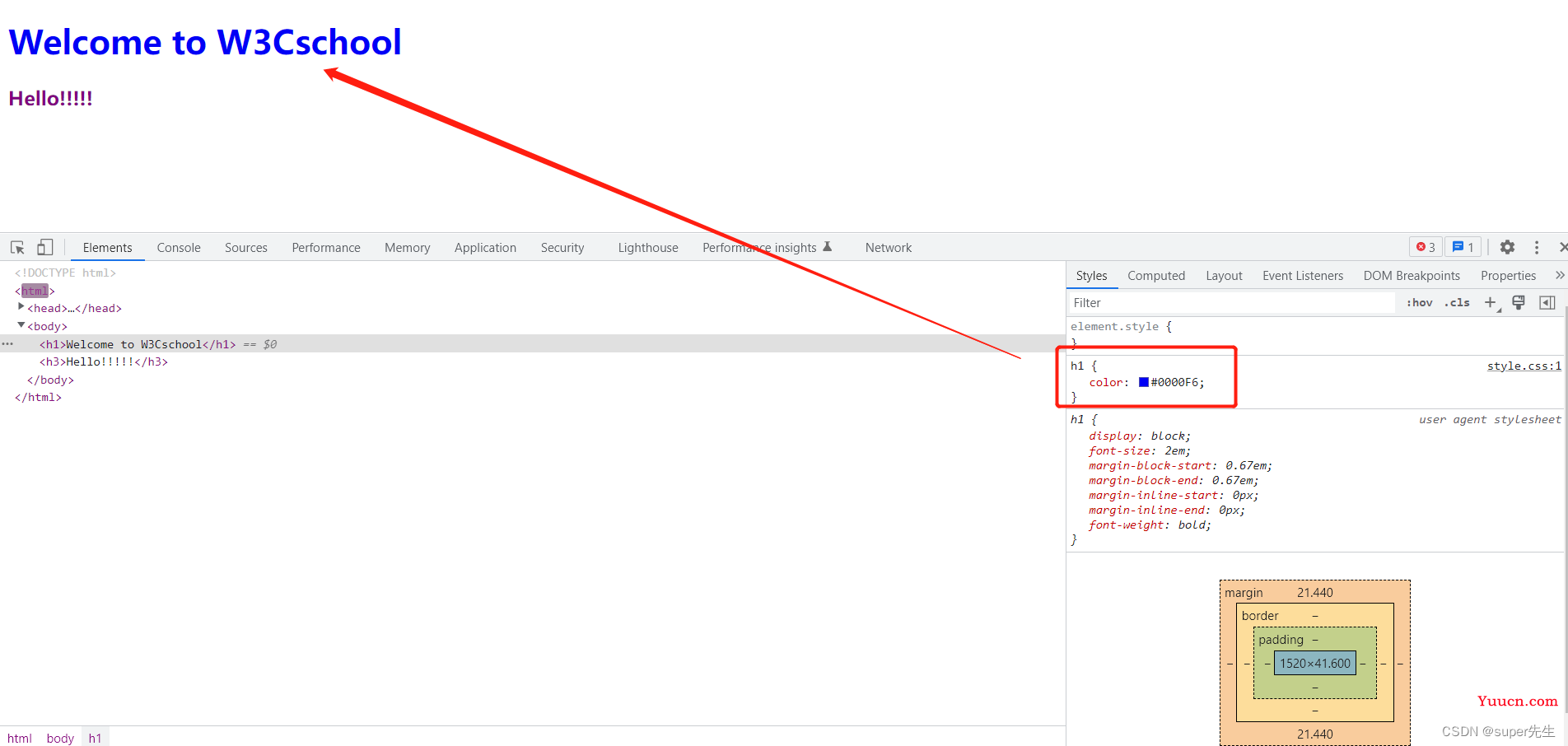Click the ellipsis actions beside selected h1 row
Image resolution: width=1568 pixels, height=746 pixels.
click(x=7, y=344)
